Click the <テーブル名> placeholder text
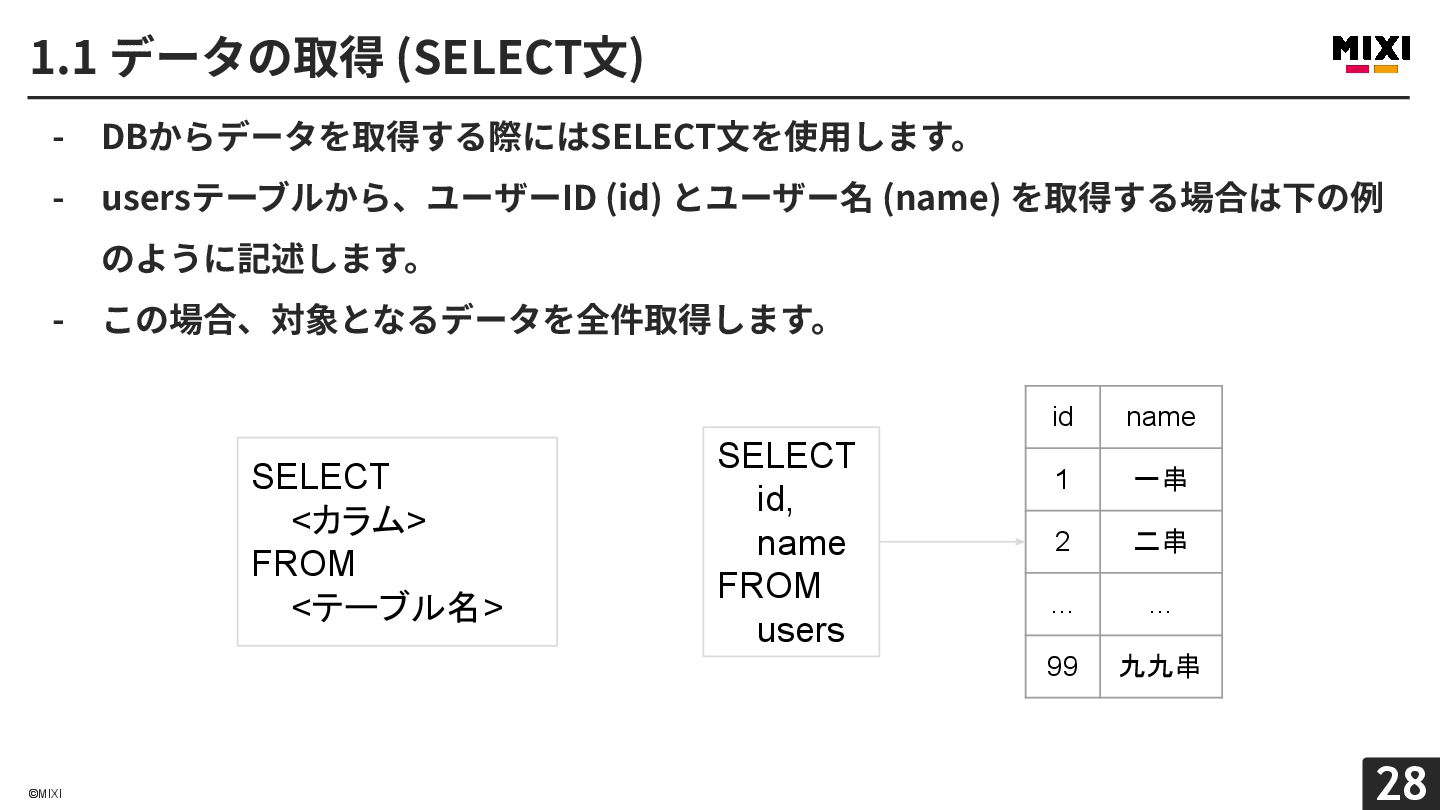1440x810 pixels. pos(397,607)
